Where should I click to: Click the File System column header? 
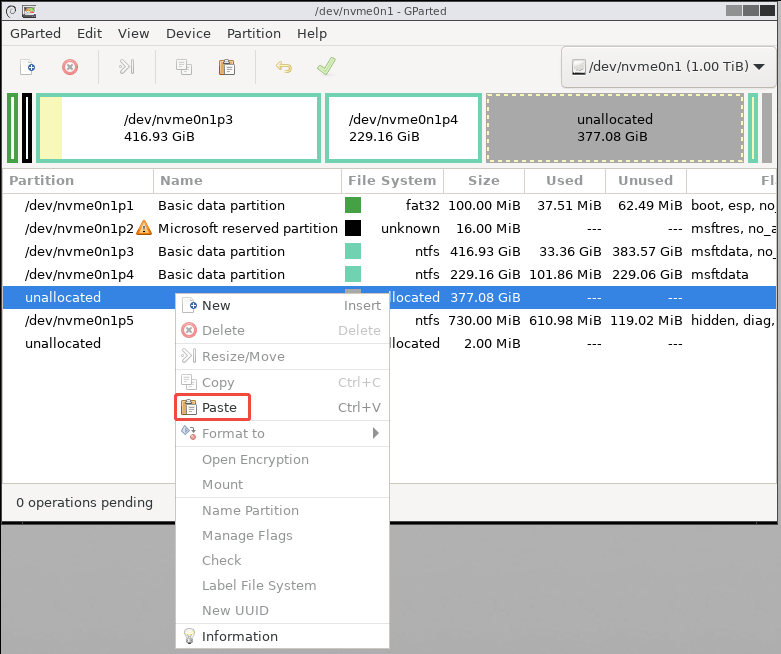click(392, 180)
